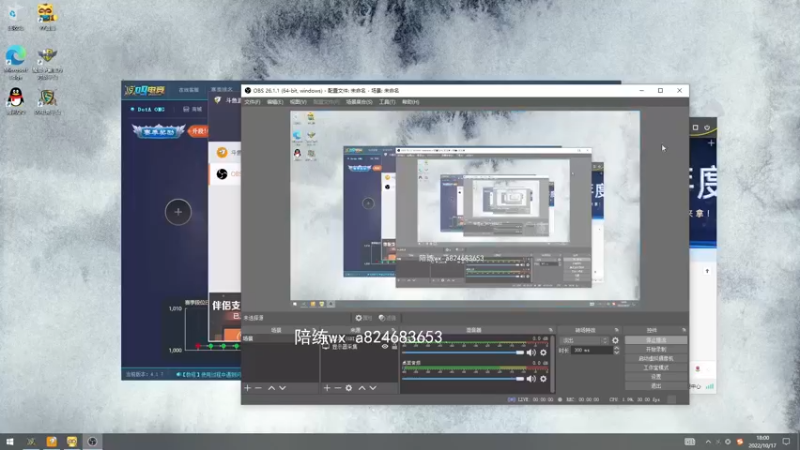
Task: Click the 升级 badge in 09 platform
Action: tap(198, 131)
